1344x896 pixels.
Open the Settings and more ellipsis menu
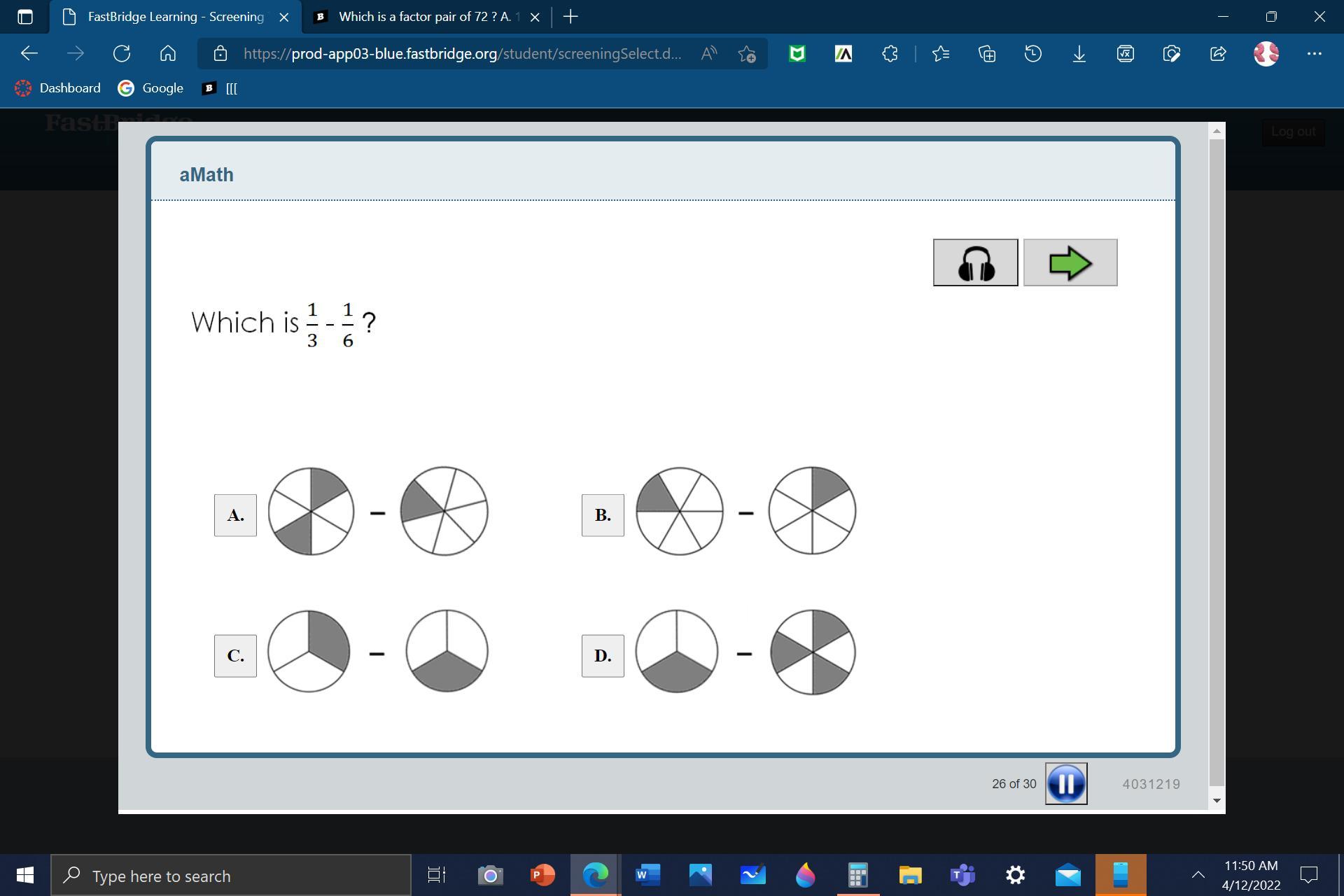click(1314, 53)
